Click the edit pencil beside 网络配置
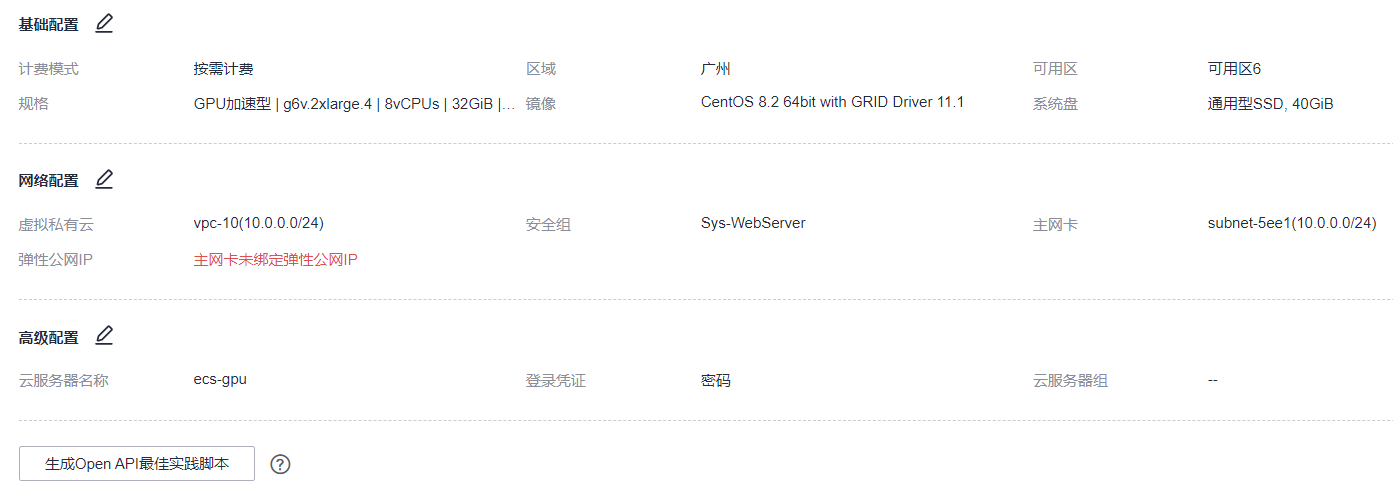The width and height of the screenshot is (1393, 493). coord(104,180)
